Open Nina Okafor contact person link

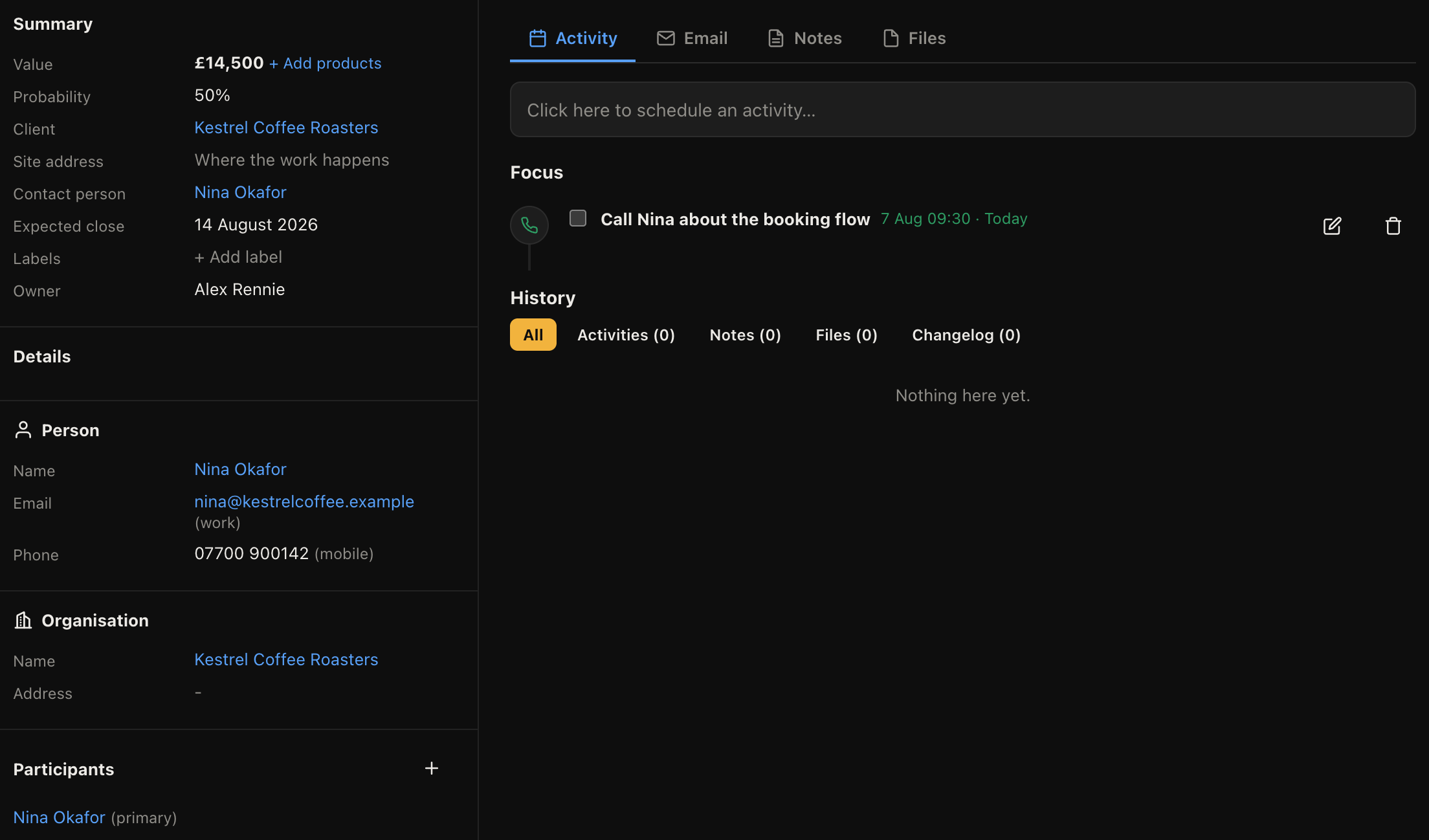pos(240,192)
